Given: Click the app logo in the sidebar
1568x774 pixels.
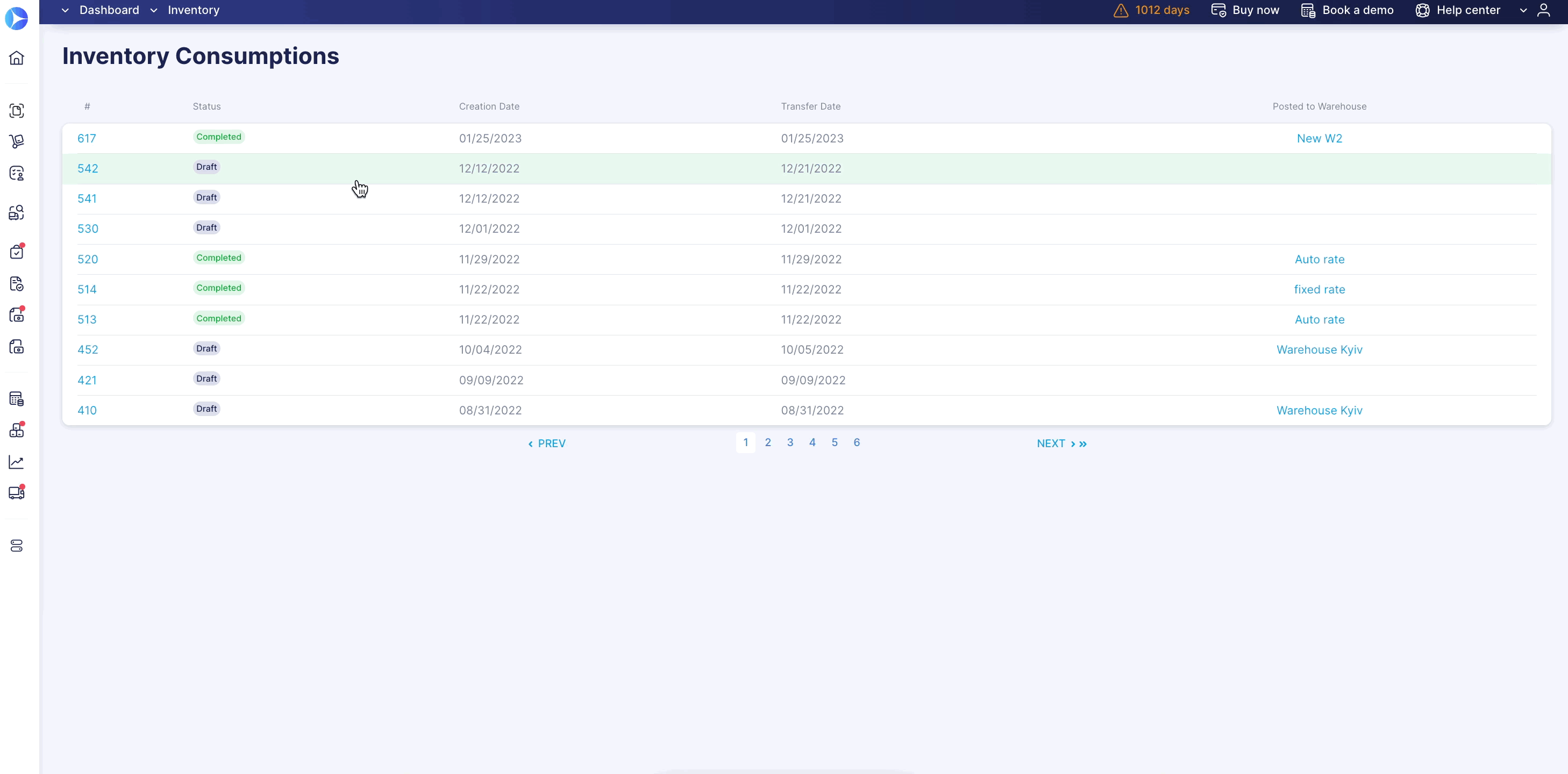Looking at the screenshot, I should pyautogui.click(x=17, y=18).
